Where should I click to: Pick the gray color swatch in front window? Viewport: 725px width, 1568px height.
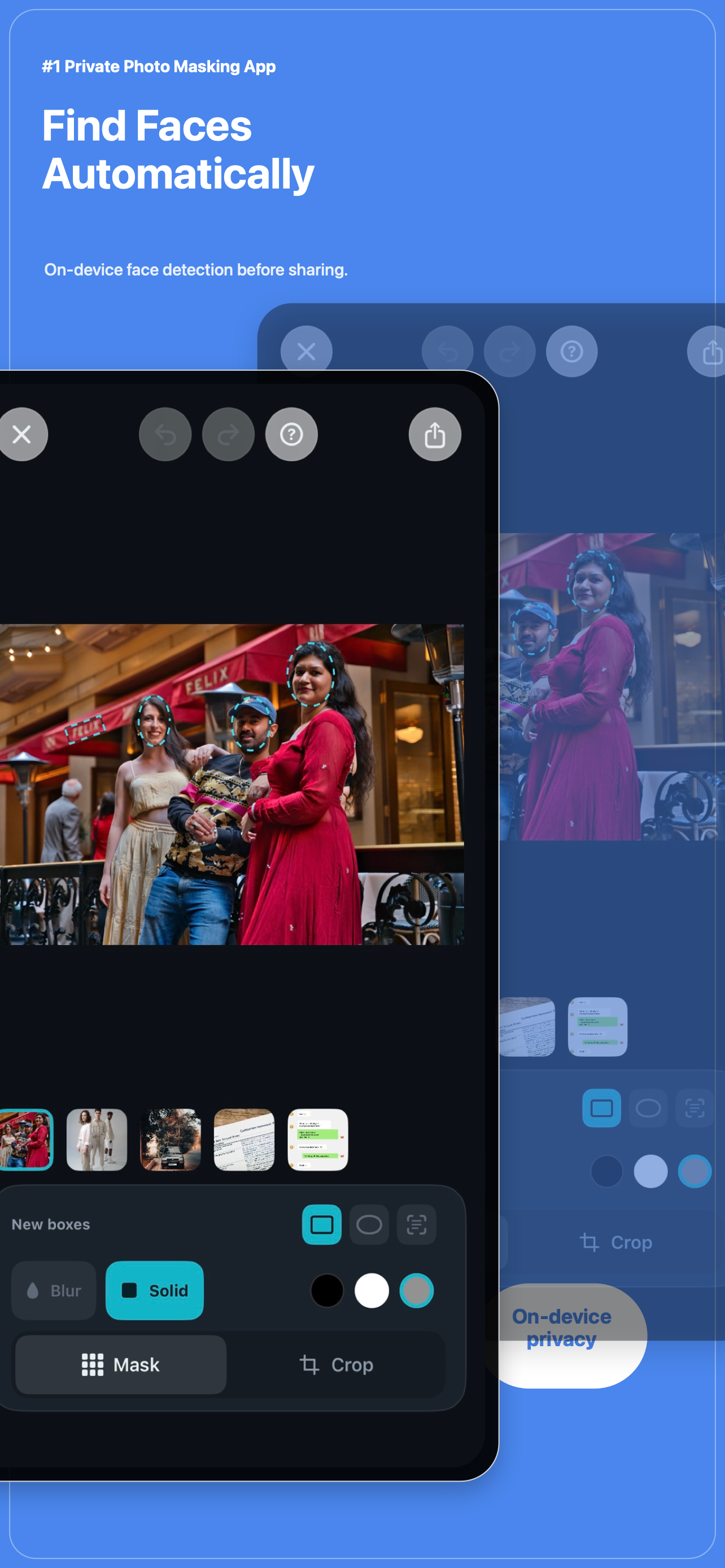point(416,1290)
